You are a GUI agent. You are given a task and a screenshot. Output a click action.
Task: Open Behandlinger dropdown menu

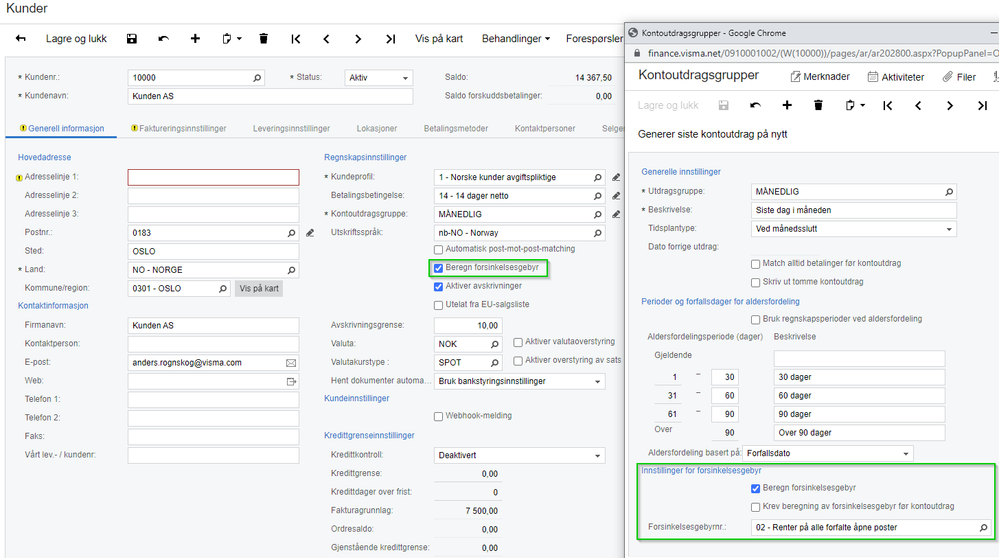[516, 39]
